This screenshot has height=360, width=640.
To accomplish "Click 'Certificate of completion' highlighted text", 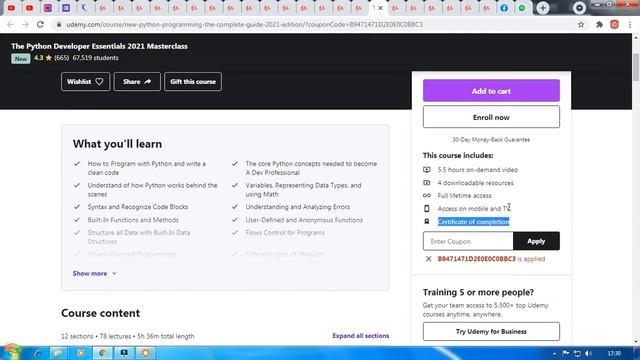I will pos(473,222).
